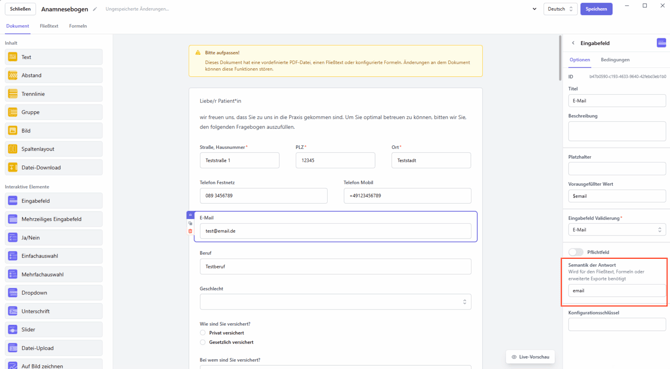Click the Schließen button
Viewport: 670px width, 369px height.
click(x=20, y=9)
